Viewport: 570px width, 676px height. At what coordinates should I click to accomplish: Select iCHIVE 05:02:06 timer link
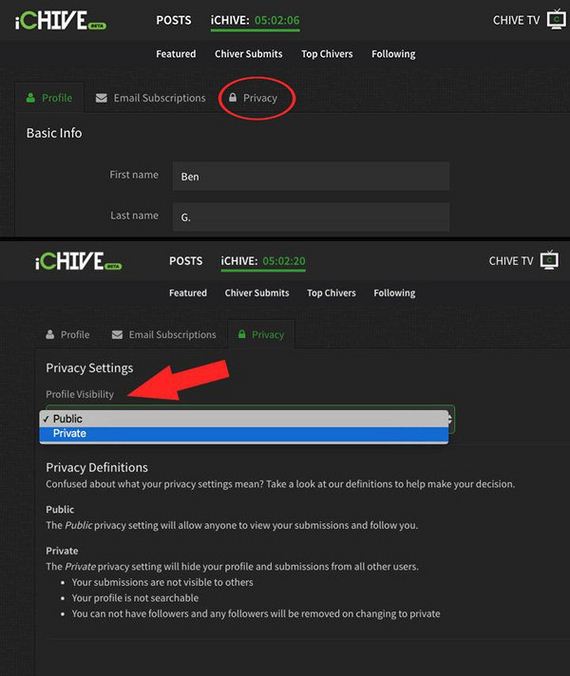(x=255, y=21)
